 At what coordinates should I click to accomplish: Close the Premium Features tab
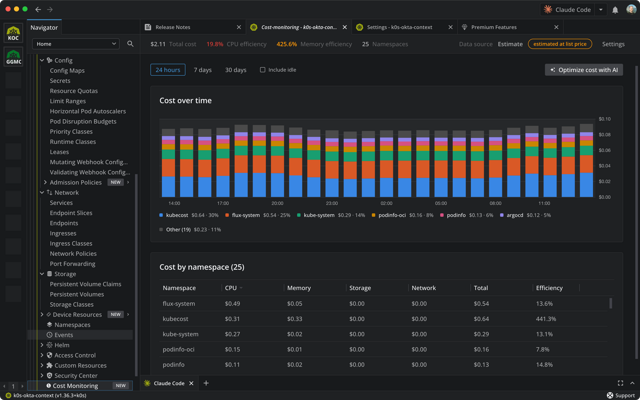point(556,27)
